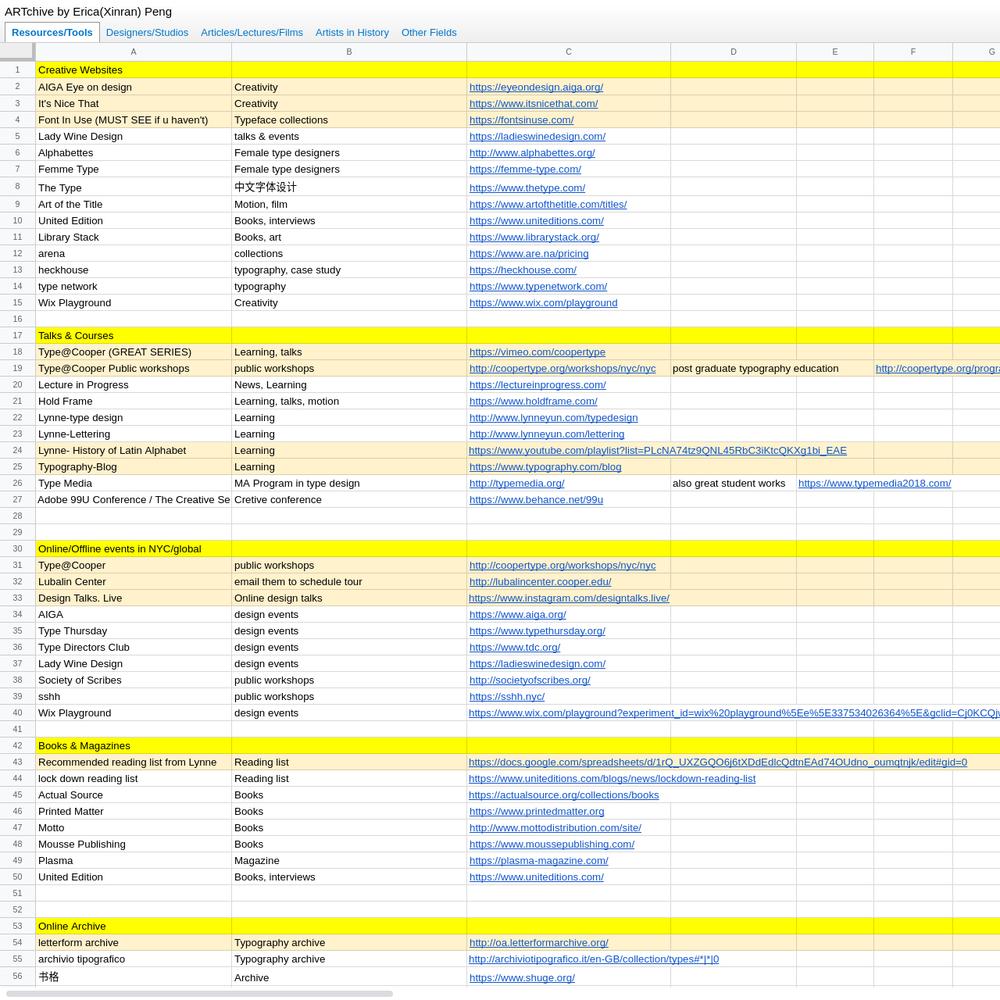Open the instagram.com/designtalks.live link

point(569,598)
